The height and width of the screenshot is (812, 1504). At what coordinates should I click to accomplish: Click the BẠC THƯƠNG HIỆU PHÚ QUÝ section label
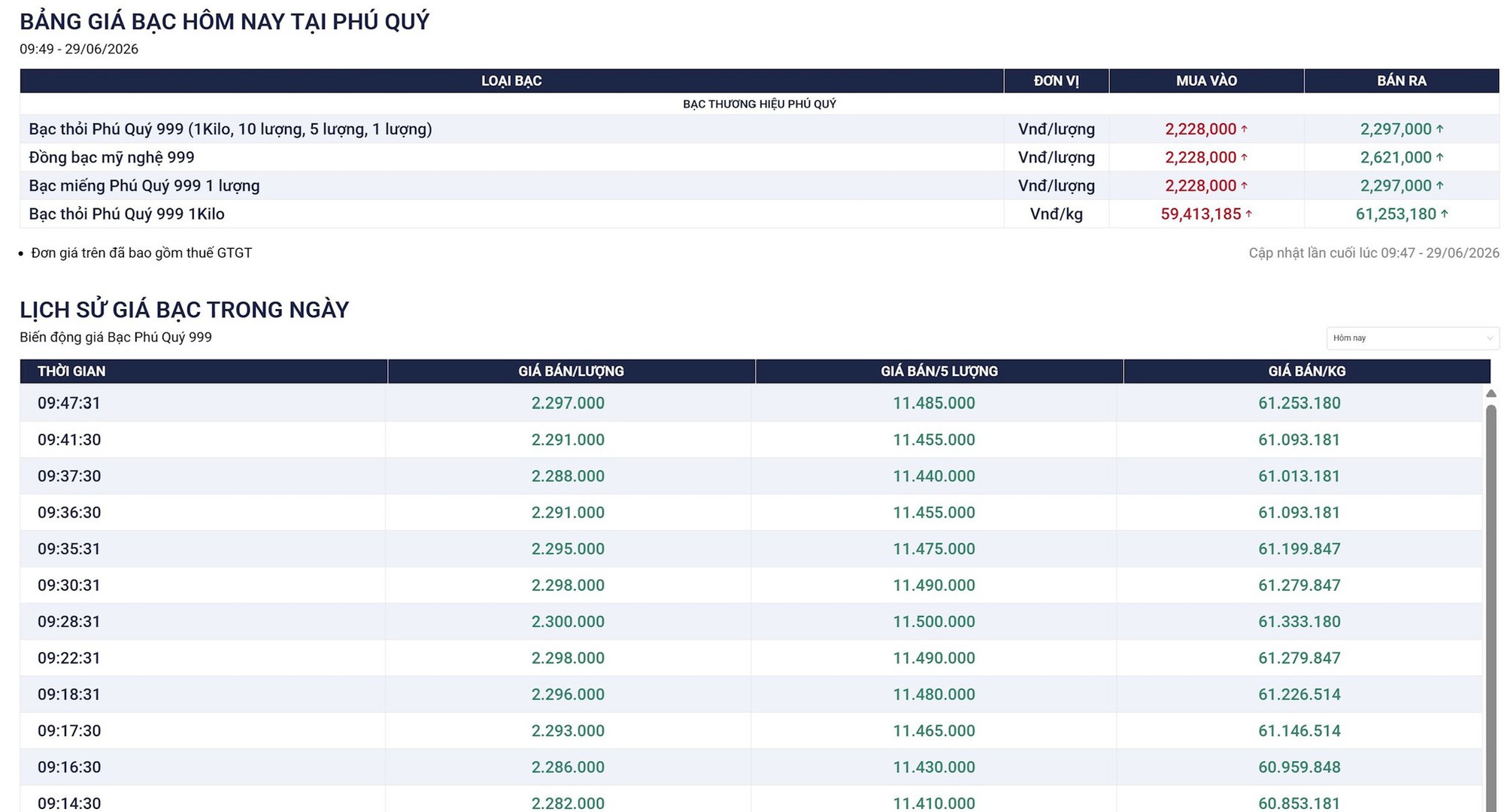pyautogui.click(x=760, y=104)
